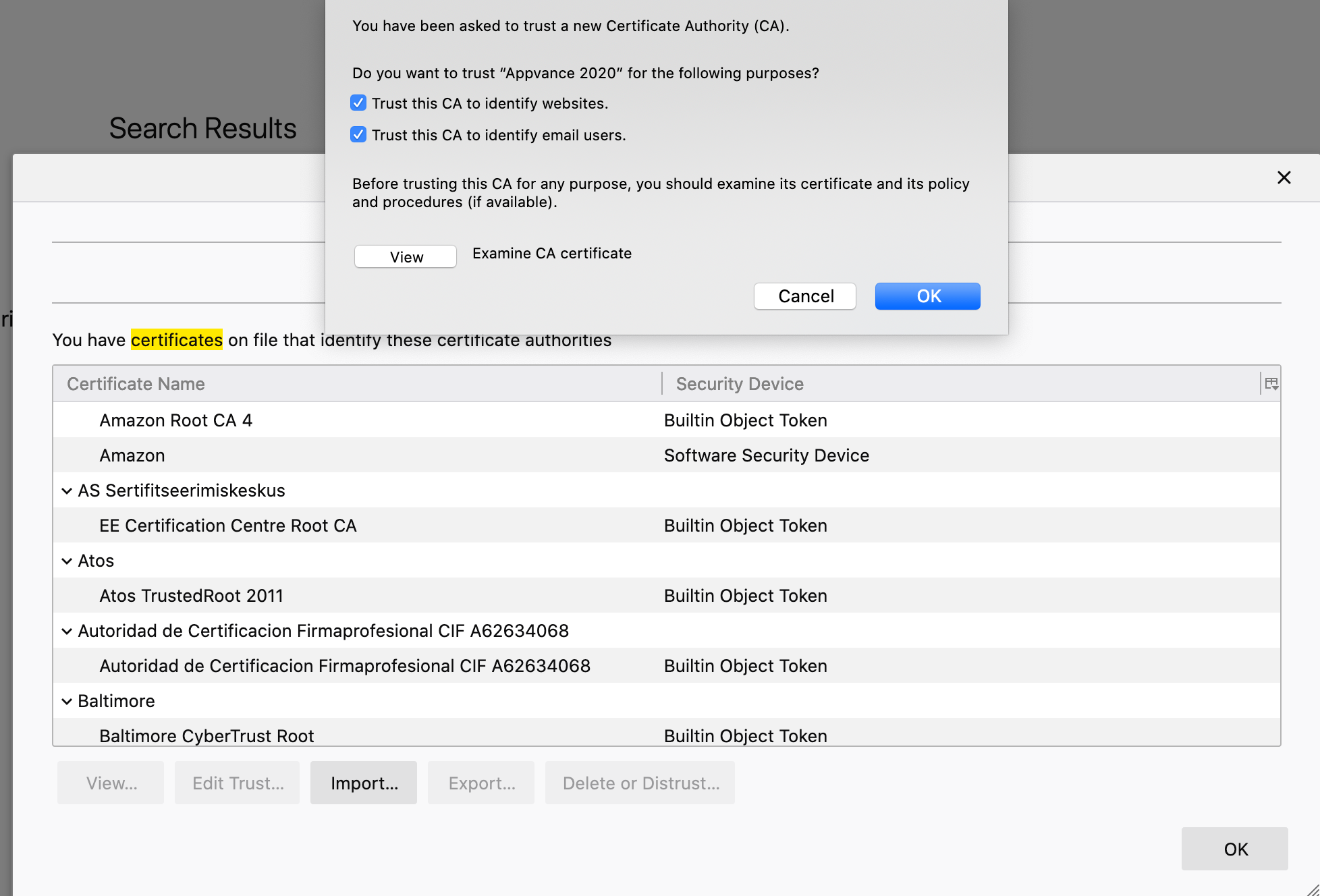Click Software Security Device cell for Amazon
1320x896 pixels.
[x=767, y=455]
